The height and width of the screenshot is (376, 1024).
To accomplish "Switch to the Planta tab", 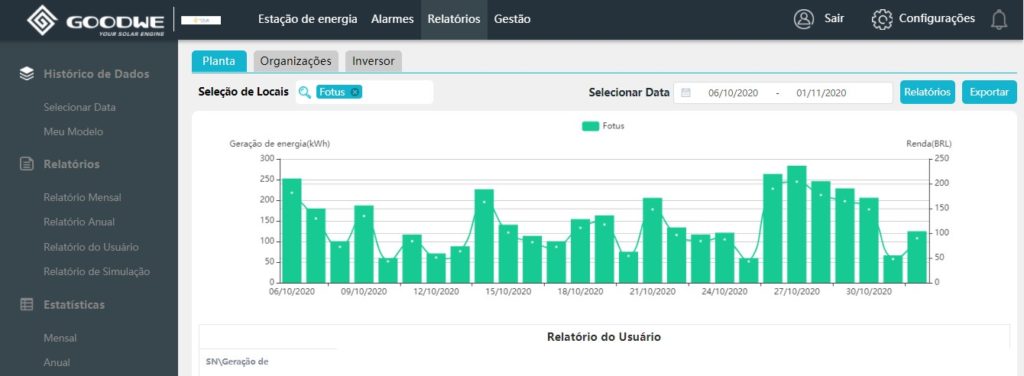I will pyautogui.click(x=219, y=61).
